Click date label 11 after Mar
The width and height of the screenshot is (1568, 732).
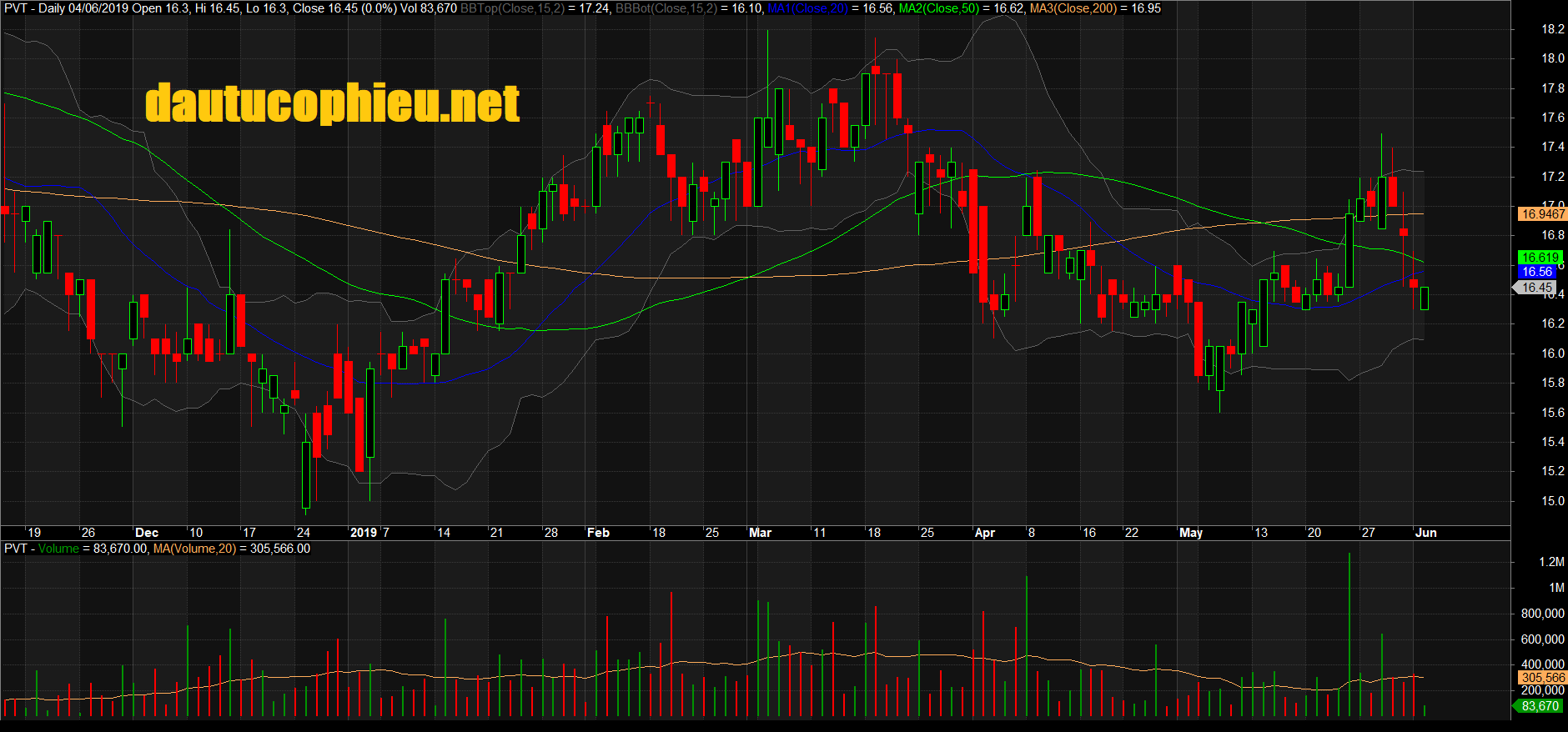820,533
